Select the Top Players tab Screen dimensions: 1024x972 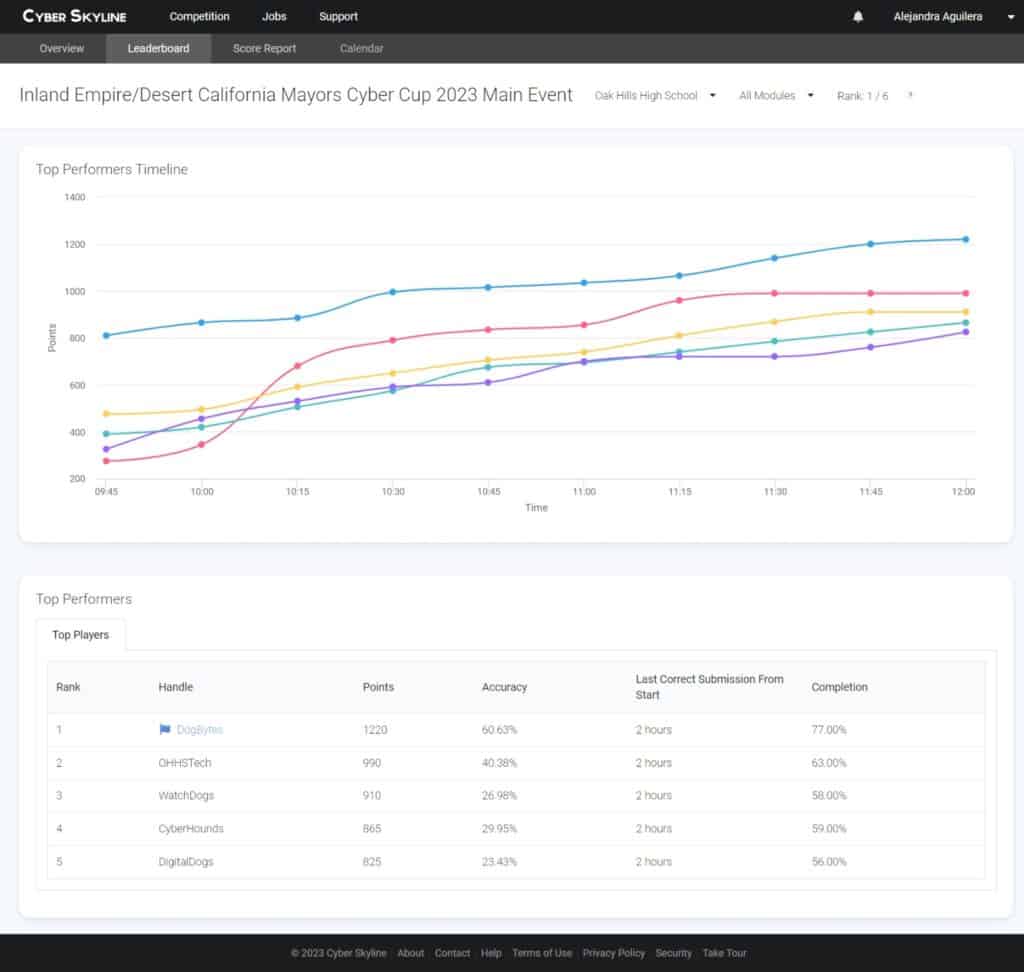tap(81, 635)
